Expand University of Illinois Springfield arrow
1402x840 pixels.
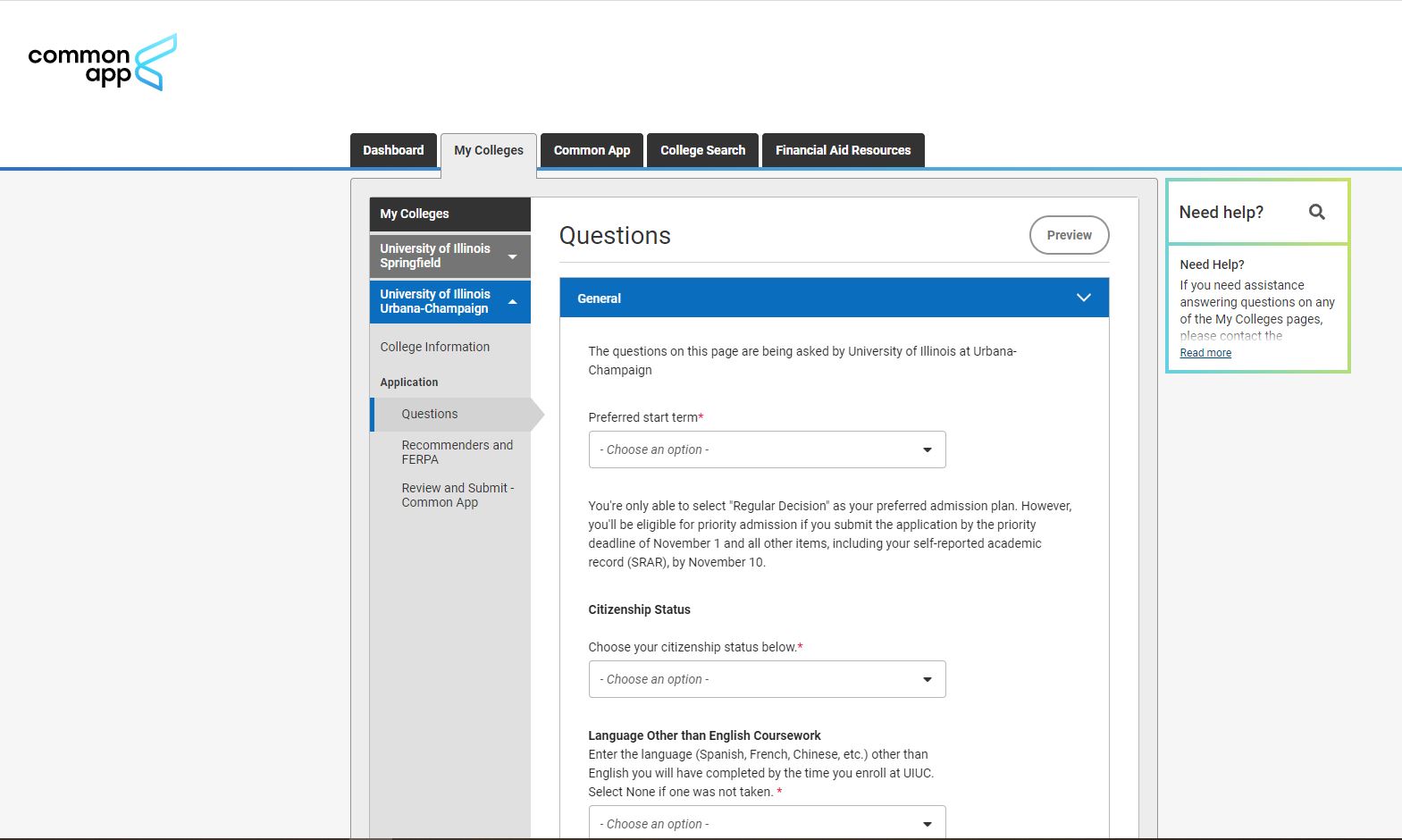click(x=512, y=256)
